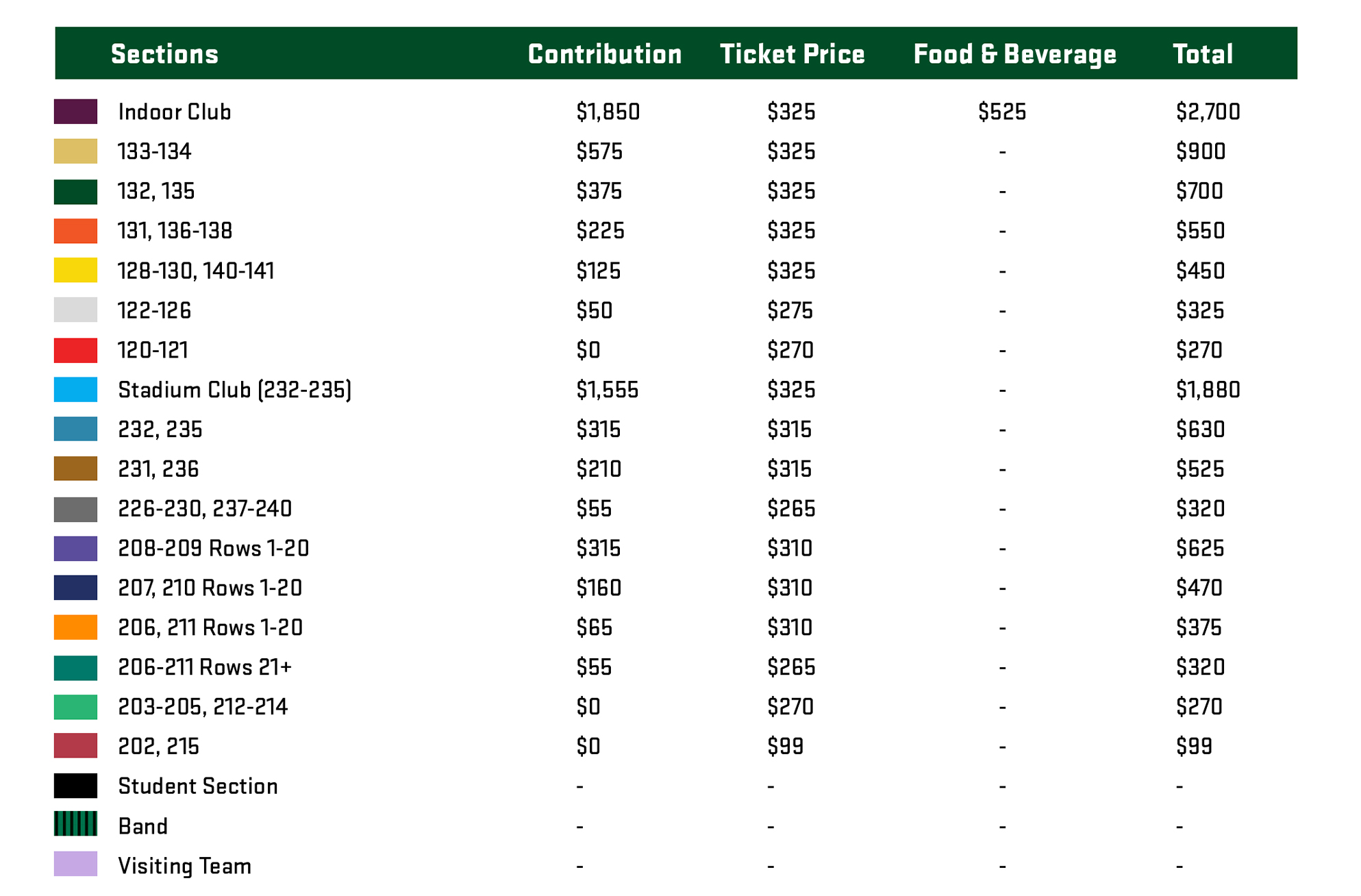Screen dimensions: 1361x896
Task: Click the lavender Visiting Team swatch
Action: (x=75, y=864)
